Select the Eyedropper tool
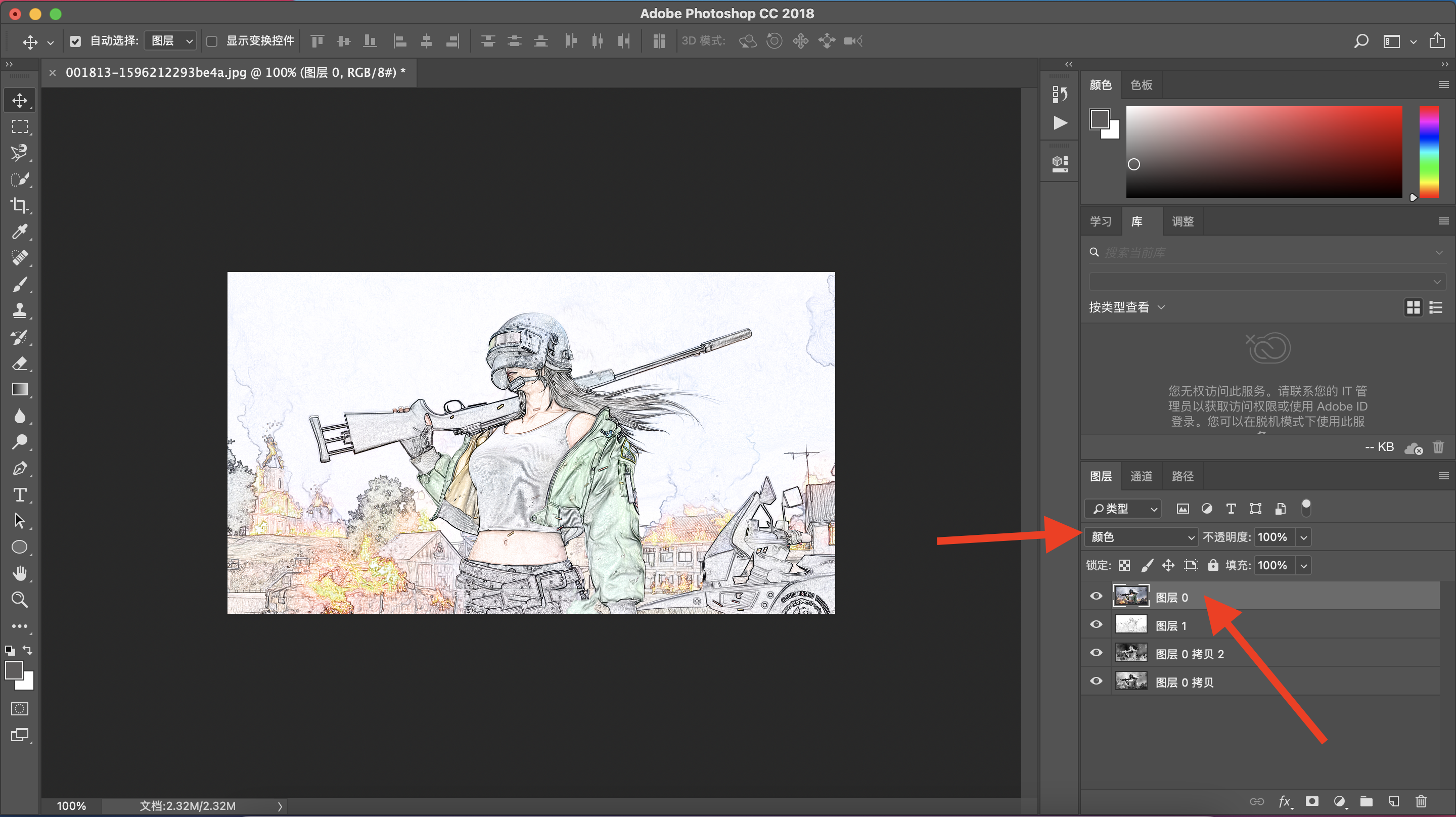 (20, 231)
